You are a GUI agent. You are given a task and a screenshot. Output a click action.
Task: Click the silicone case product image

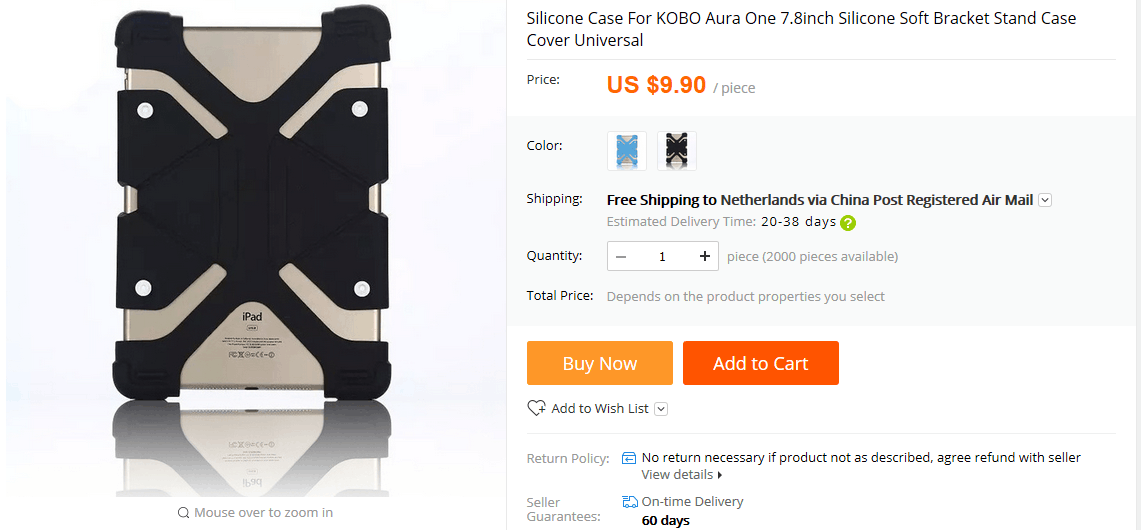253,220
